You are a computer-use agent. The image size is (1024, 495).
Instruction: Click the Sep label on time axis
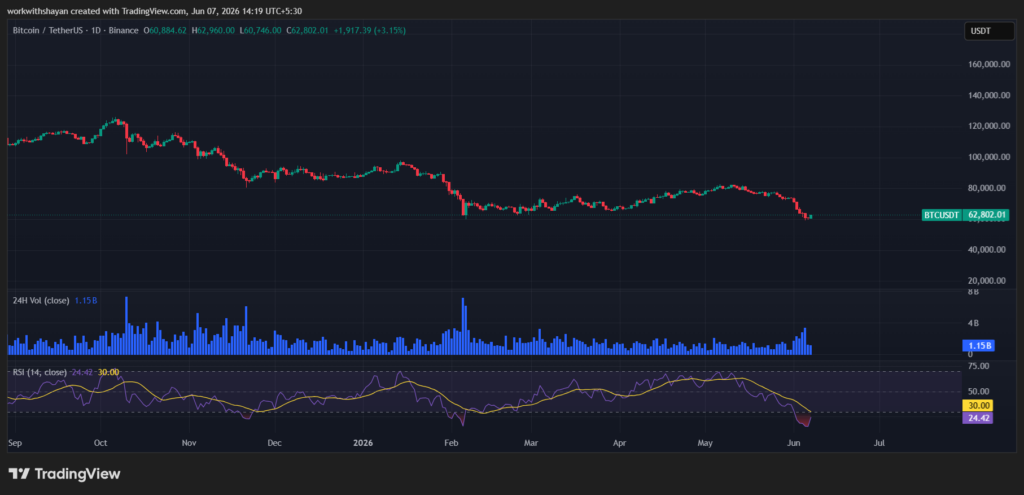tap(14, 443)
